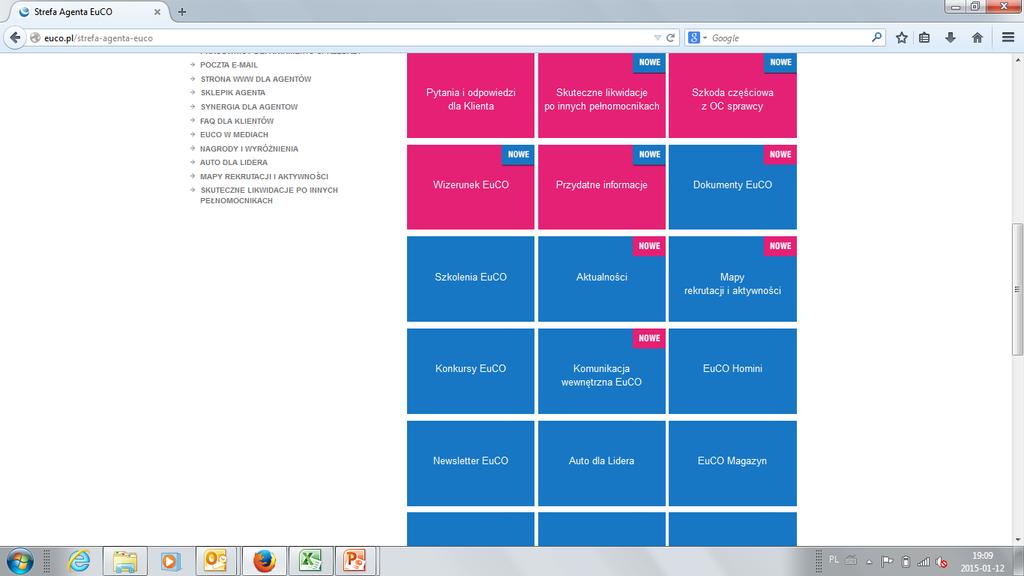Reload the page with the refresh icon
1024x576 pixels.
tap(670, 38)
